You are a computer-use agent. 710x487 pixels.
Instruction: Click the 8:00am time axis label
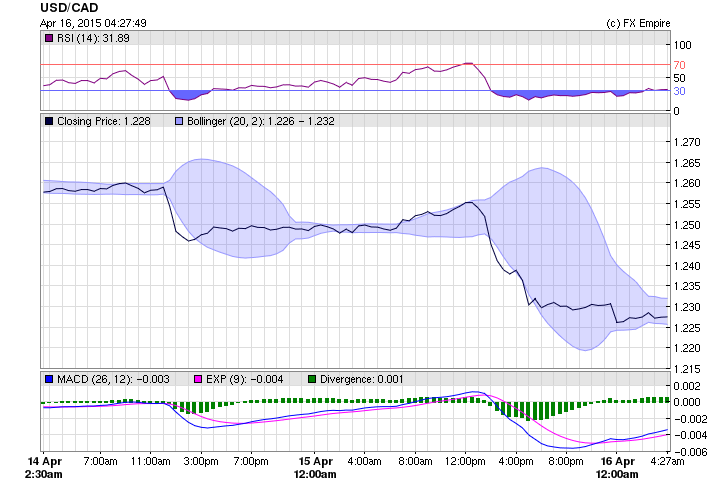[415, 462]
